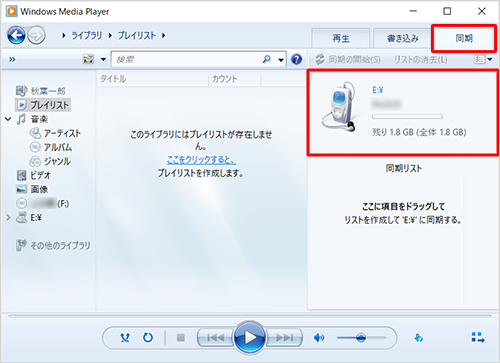500x363 pixels.
Task: Click the Windows Media Player title icon
Action: point(11,11)
